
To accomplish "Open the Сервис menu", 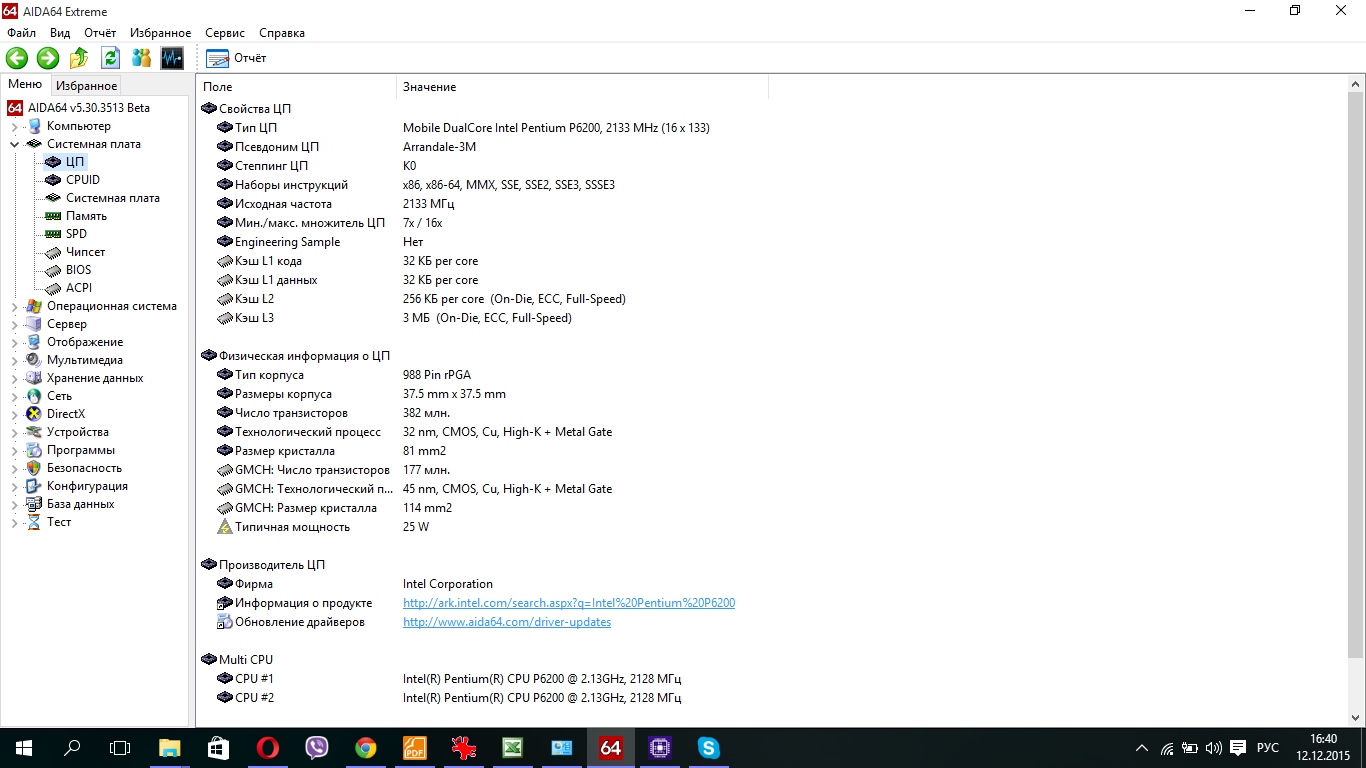I will pos(225,33).
